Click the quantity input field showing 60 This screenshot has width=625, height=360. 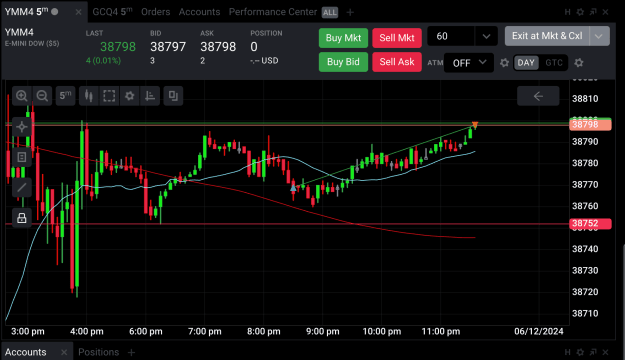coord(451,36)
